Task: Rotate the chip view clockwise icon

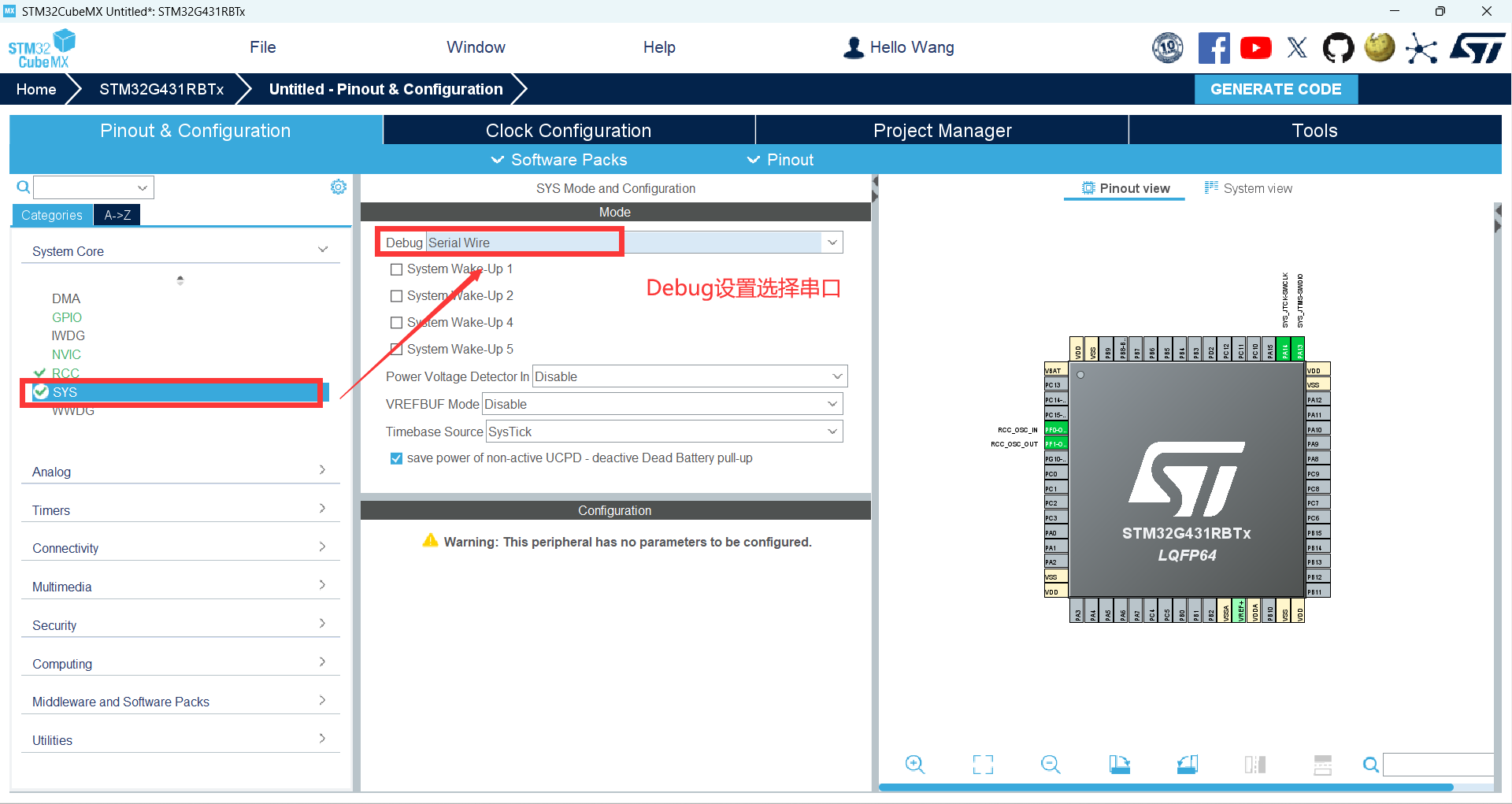Action: tap(1119, 764)
